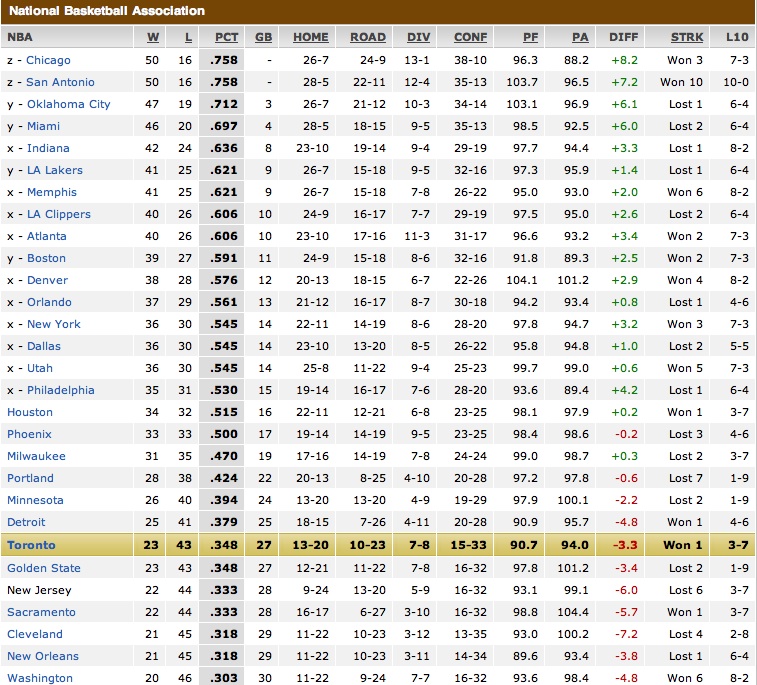
Task: Click the San Antonio team link
Action: [60, 82]
